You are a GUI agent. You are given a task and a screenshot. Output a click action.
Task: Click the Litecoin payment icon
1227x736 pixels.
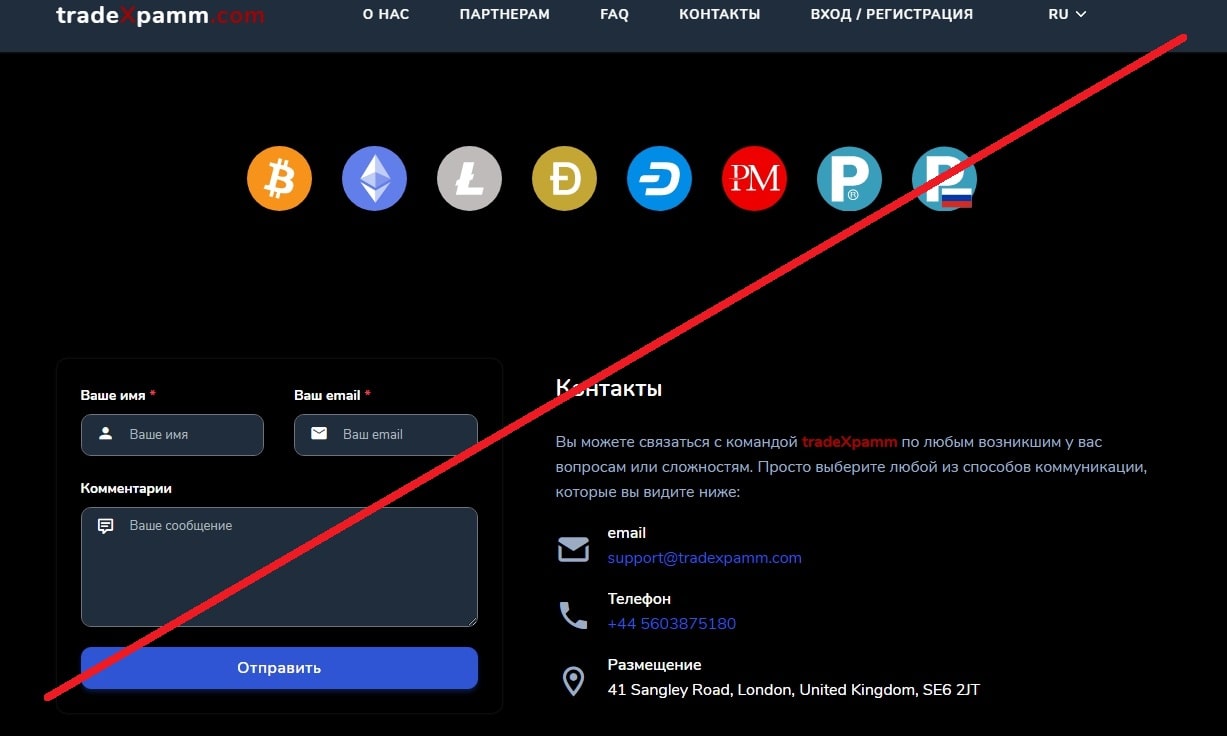pos(469,179)
